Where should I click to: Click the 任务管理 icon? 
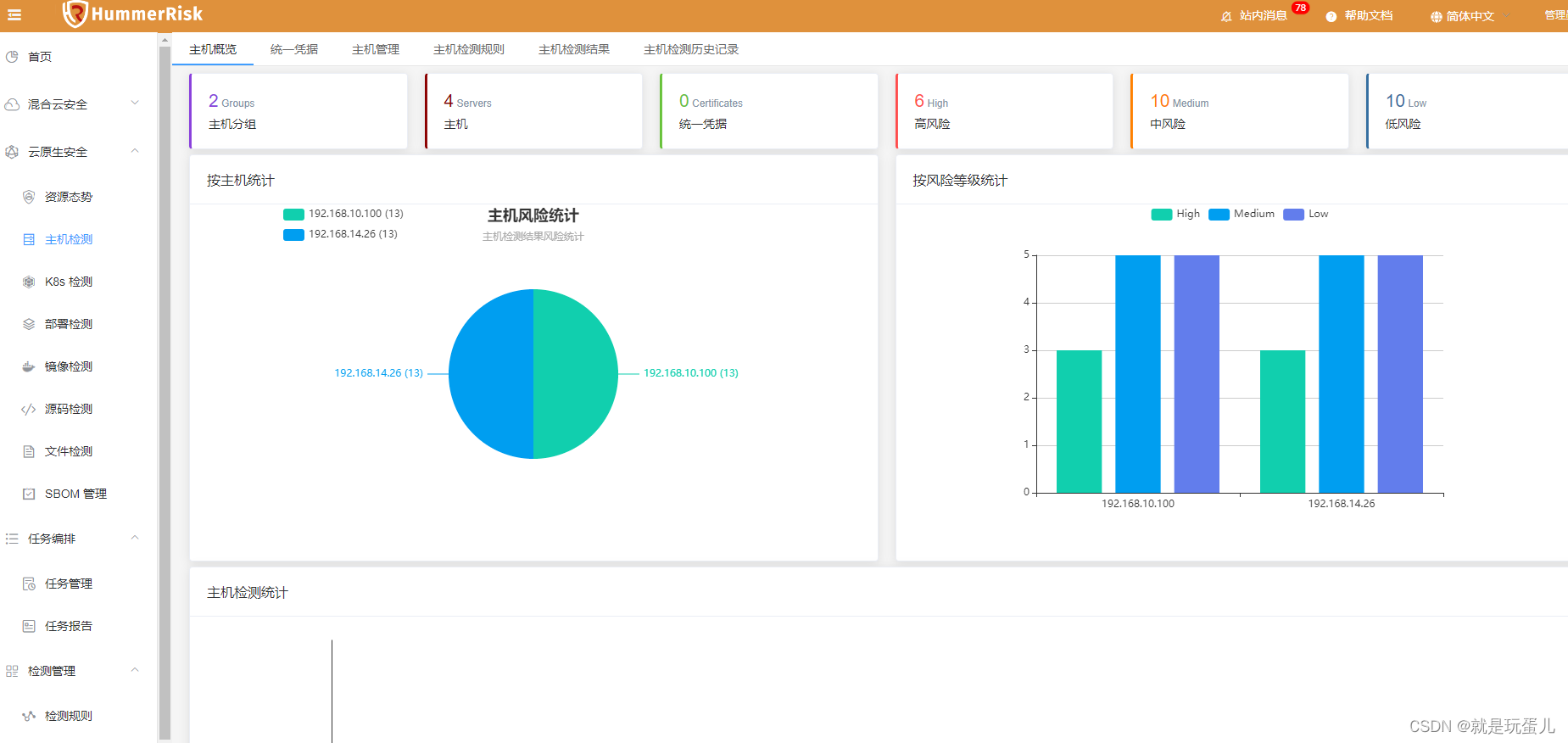(x=29, y=584)
